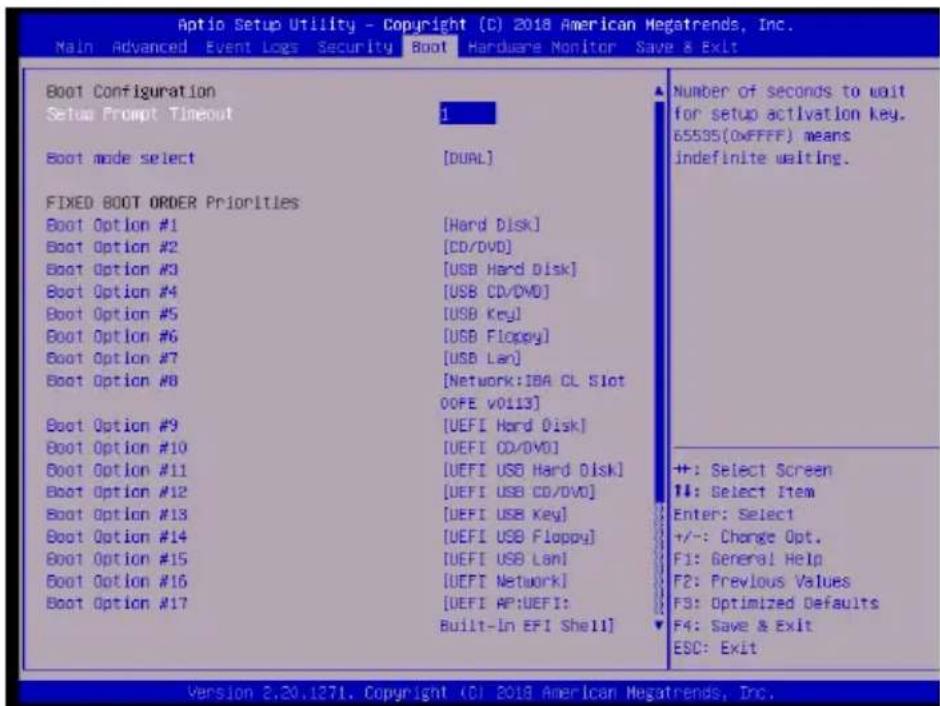
Task: Select the Boot Option #17 label
Action: click(117, 604)
